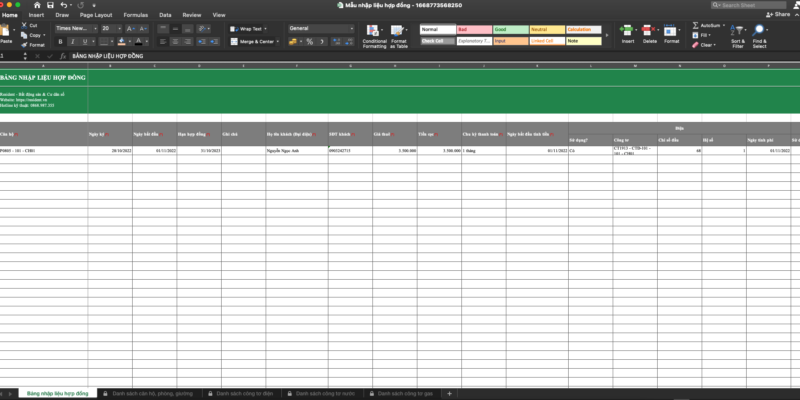Open the Page Layout ribbon tab
This screenshot has height=400, width=800.
tap(96, 16)
